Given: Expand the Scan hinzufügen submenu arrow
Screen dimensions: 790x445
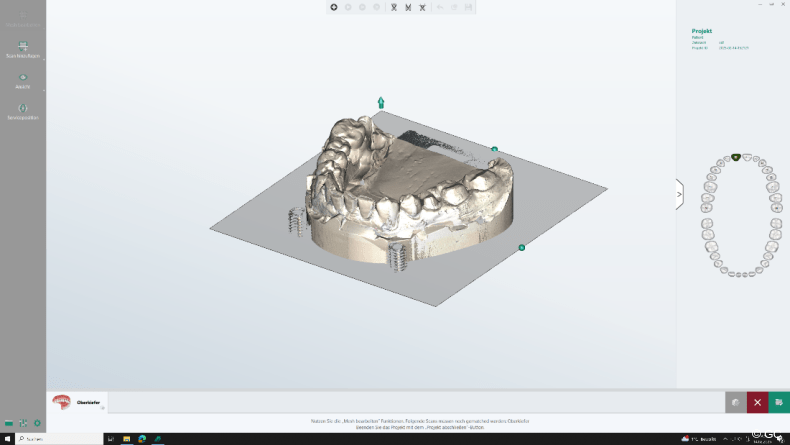Looking at the screenshot, I should [x=43, y=60].
